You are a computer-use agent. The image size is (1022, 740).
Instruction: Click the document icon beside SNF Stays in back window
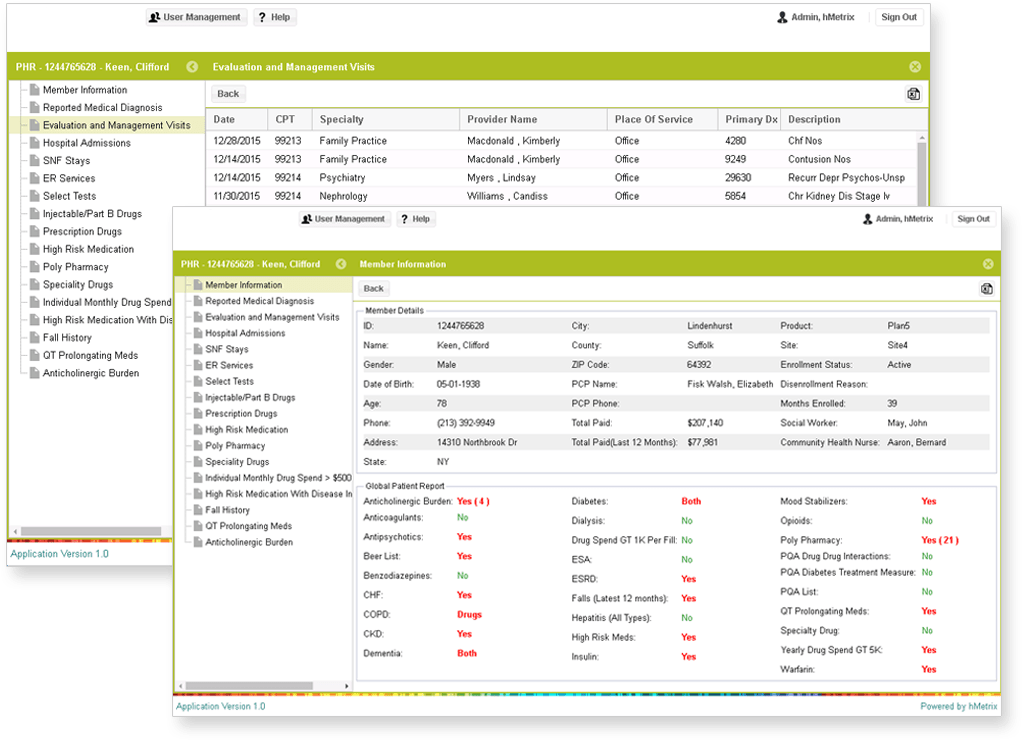click(35, 161)
